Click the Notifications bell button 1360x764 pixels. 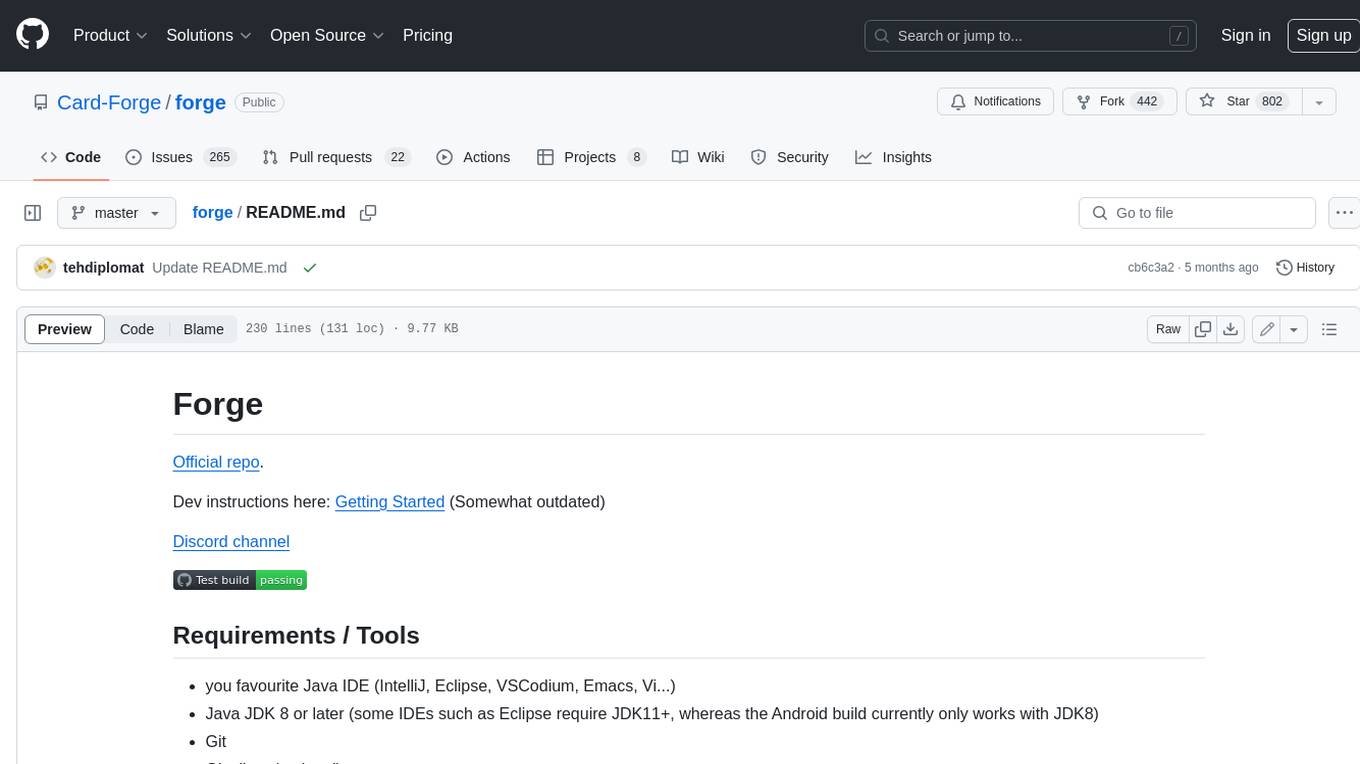tap(995, 101)
